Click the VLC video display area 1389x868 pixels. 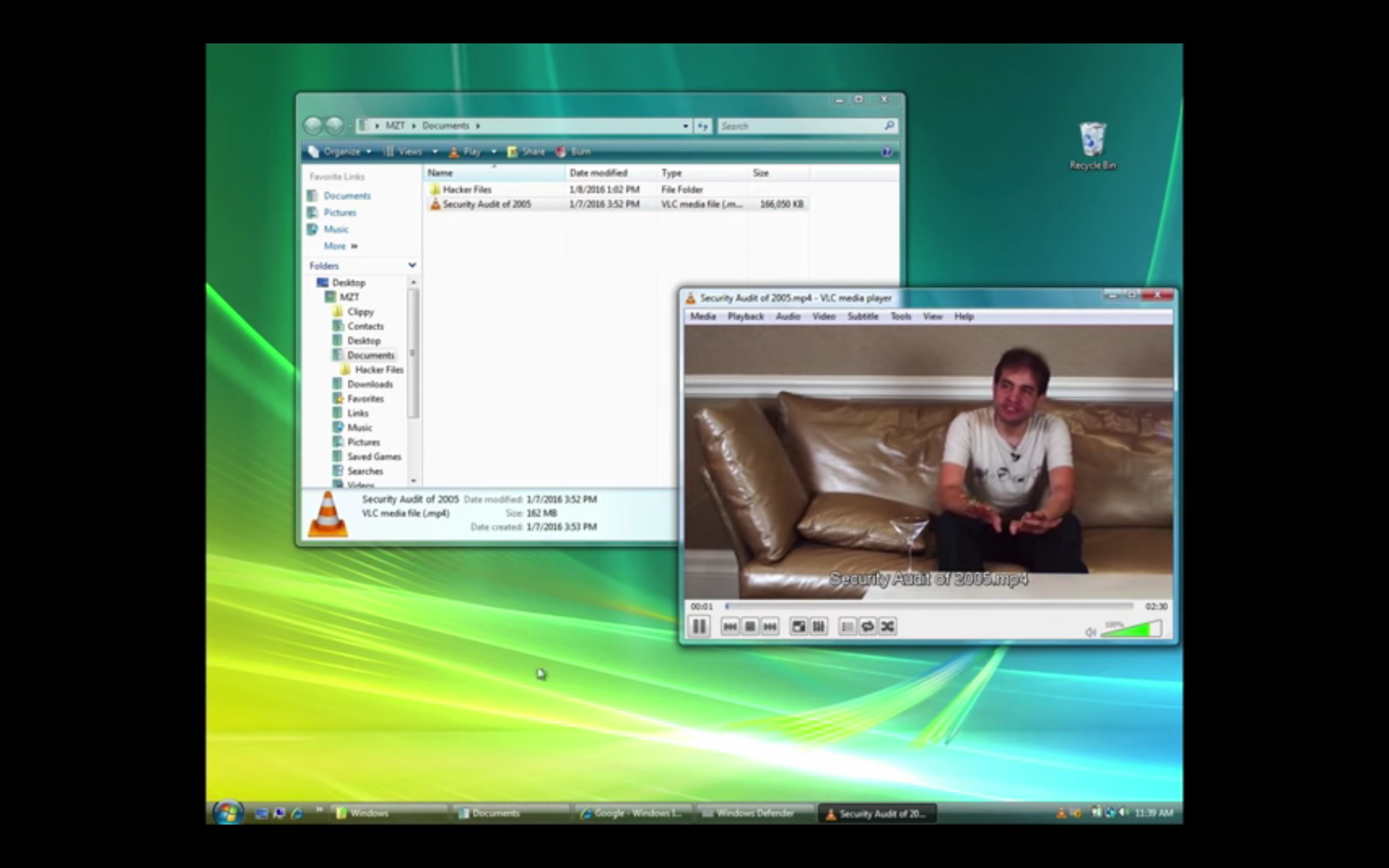pyautogui.click(x=928, y=462)
